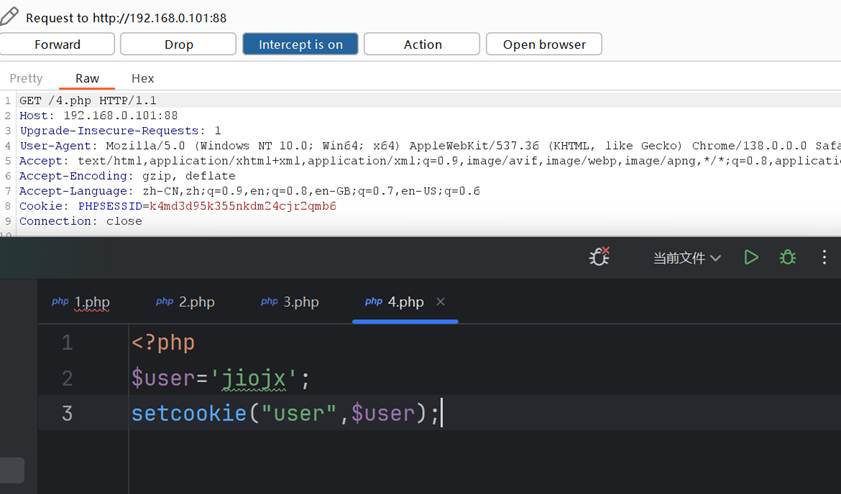This screenshot has height=494, width=841.
Task: Close the 4.php tab
Action: (x=441, y=302)
